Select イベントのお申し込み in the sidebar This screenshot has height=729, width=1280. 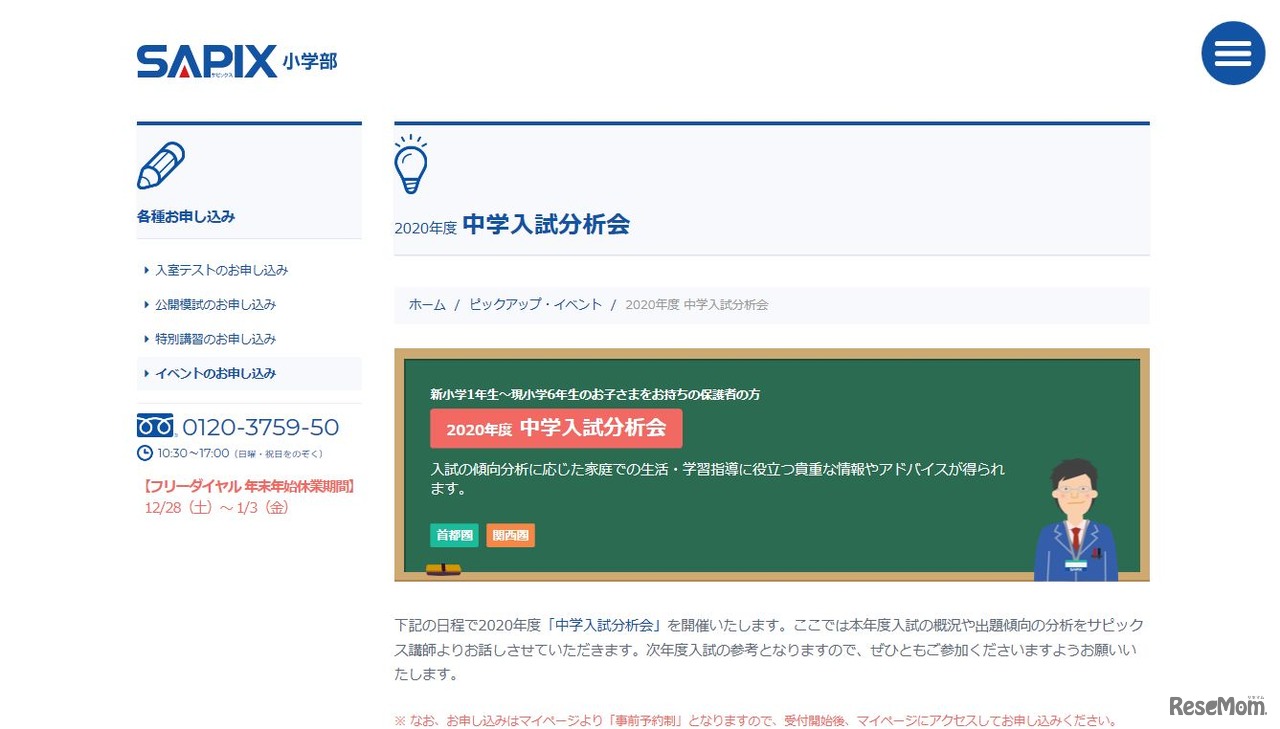coord(249,373)
